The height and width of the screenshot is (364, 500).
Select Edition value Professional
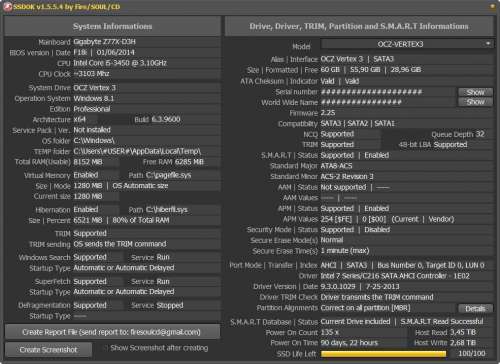(92, 109)
